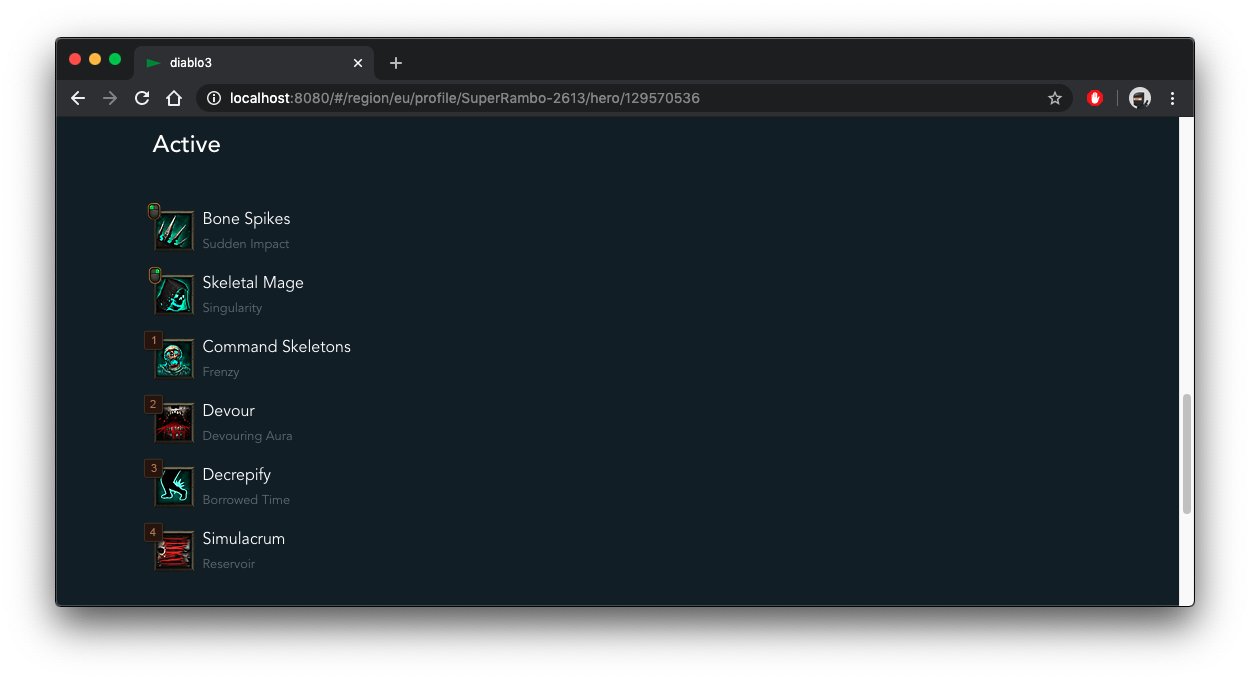Bookmark this page with the star
1250x680 pixels.
coord(1054,98)
